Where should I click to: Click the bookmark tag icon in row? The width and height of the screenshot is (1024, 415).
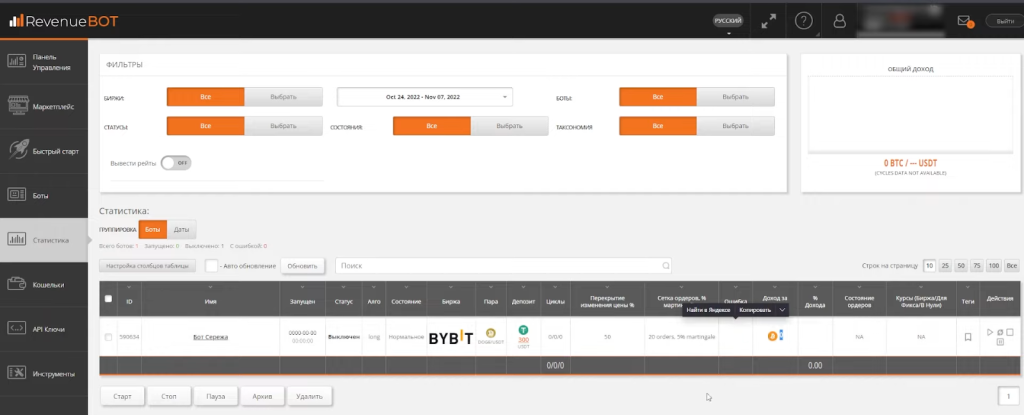tap(968, 337)
